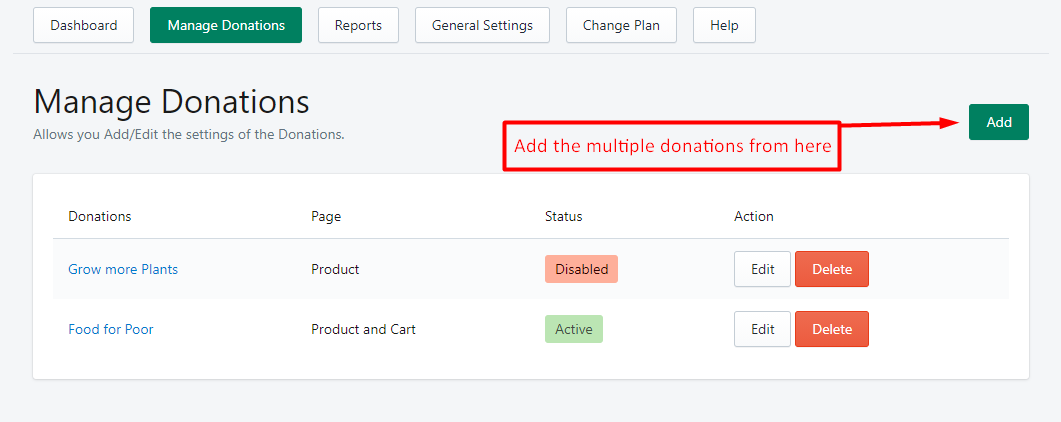
Task: Click the Donations column header
Action: [x=100, y=216]
